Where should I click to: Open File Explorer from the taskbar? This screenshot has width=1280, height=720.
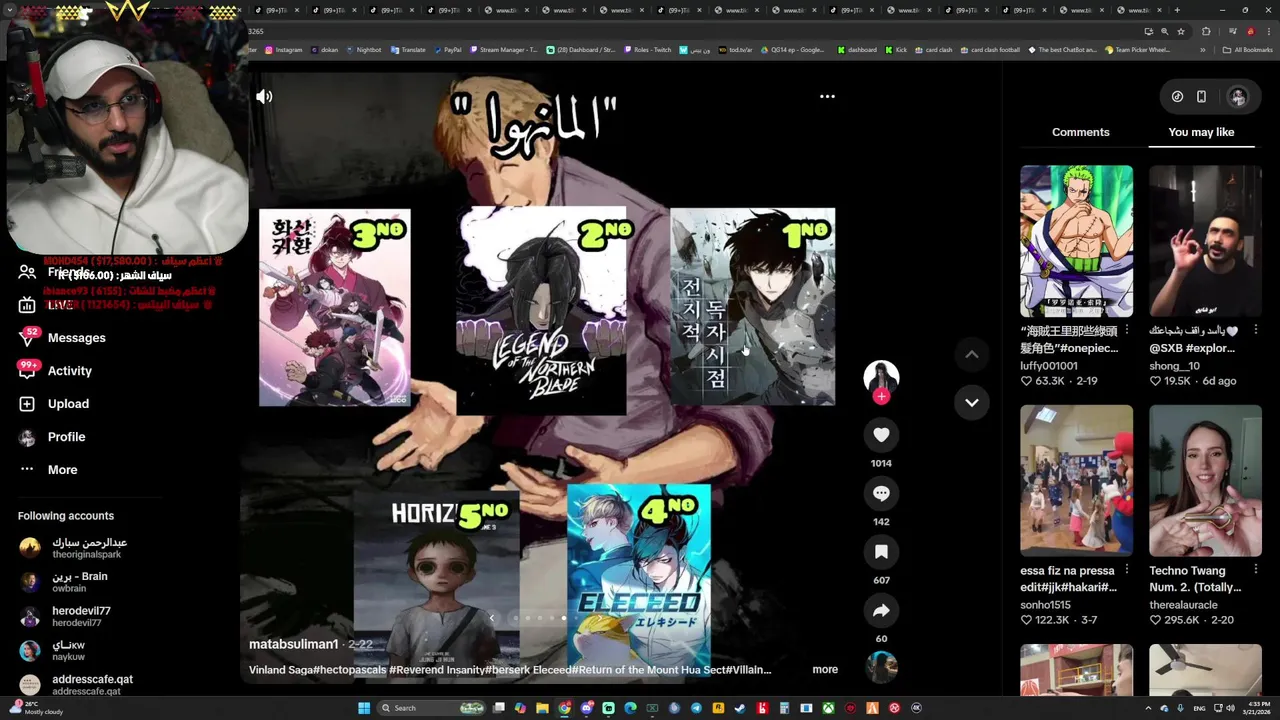click(x=542, y=708)
